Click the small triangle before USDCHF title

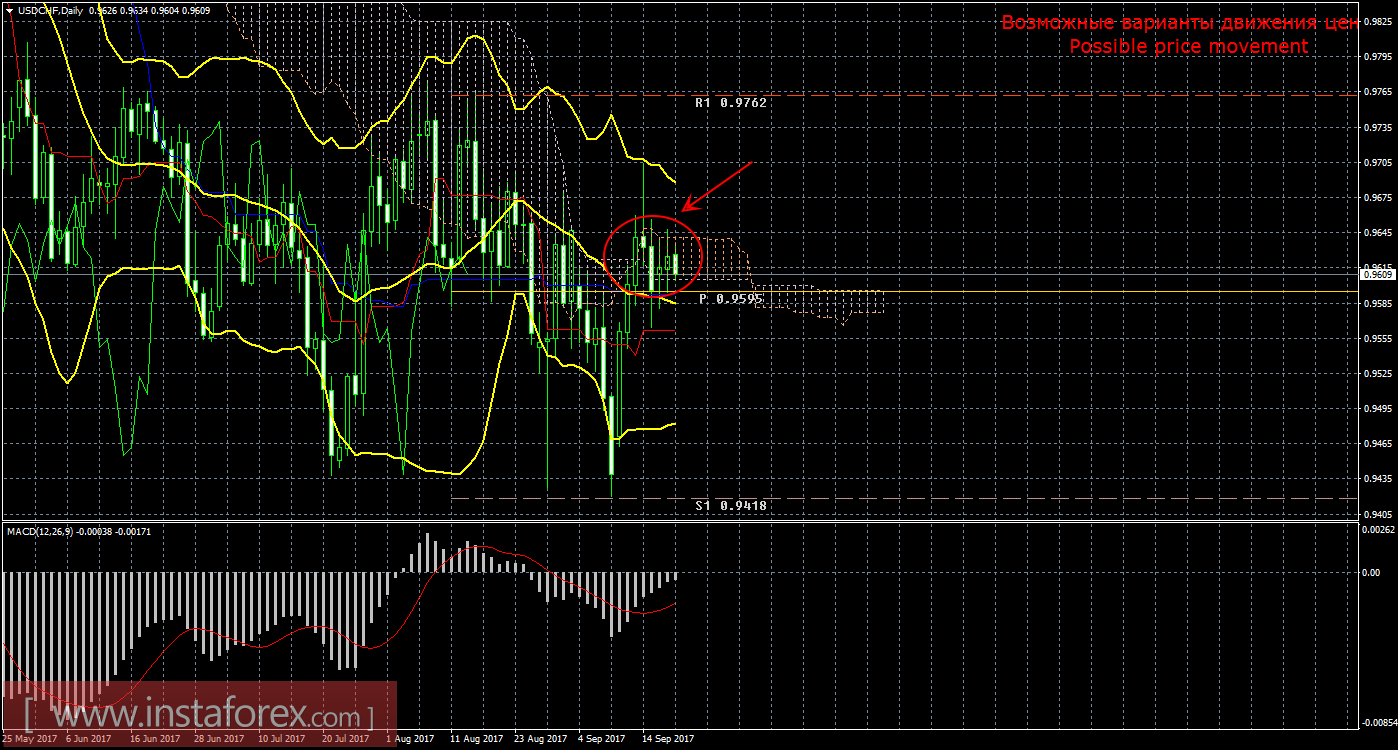click(9, 10)
